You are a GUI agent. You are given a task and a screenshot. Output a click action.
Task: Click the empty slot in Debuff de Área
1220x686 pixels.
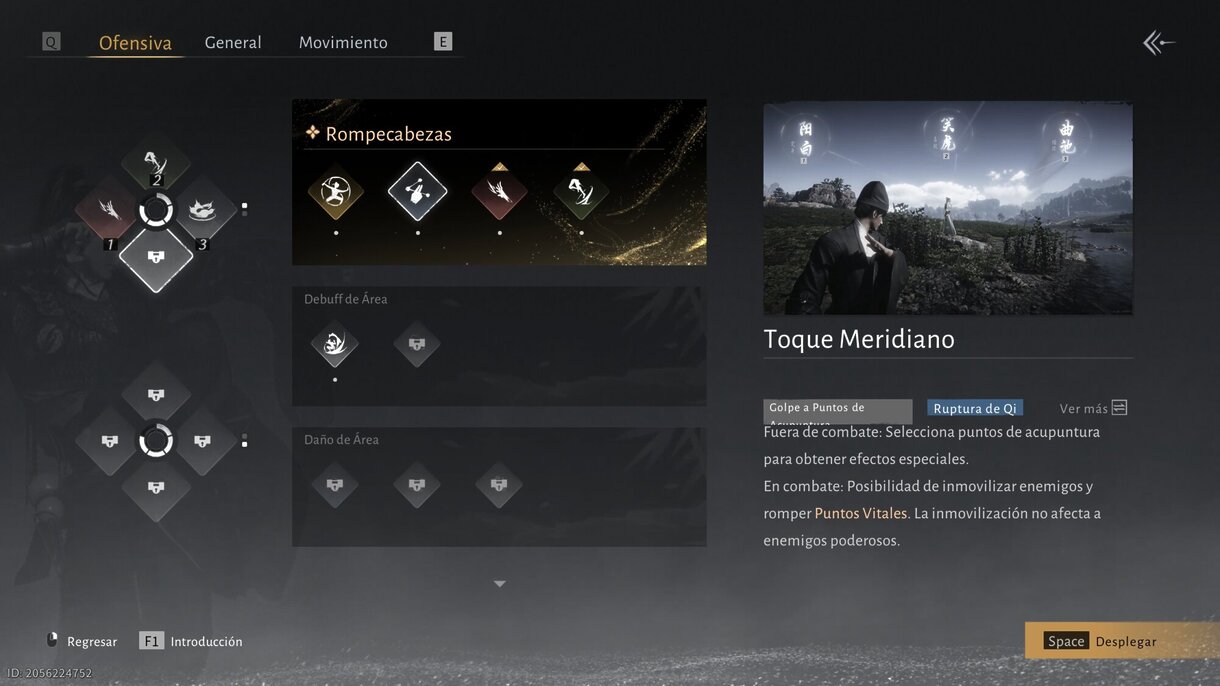pyautogui.click(x=417, y=345)
